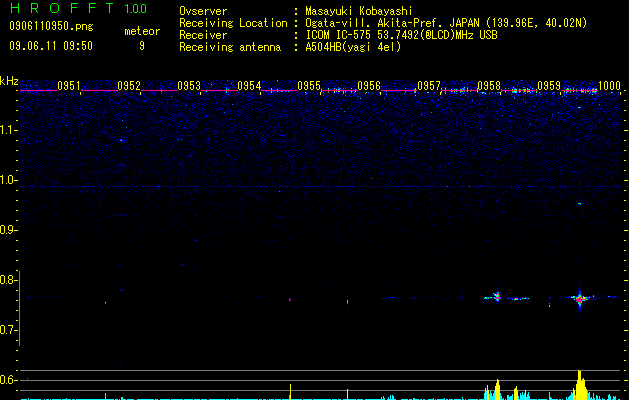Click the tallest yellow peak in the bottom histogram

coord(580,385)
